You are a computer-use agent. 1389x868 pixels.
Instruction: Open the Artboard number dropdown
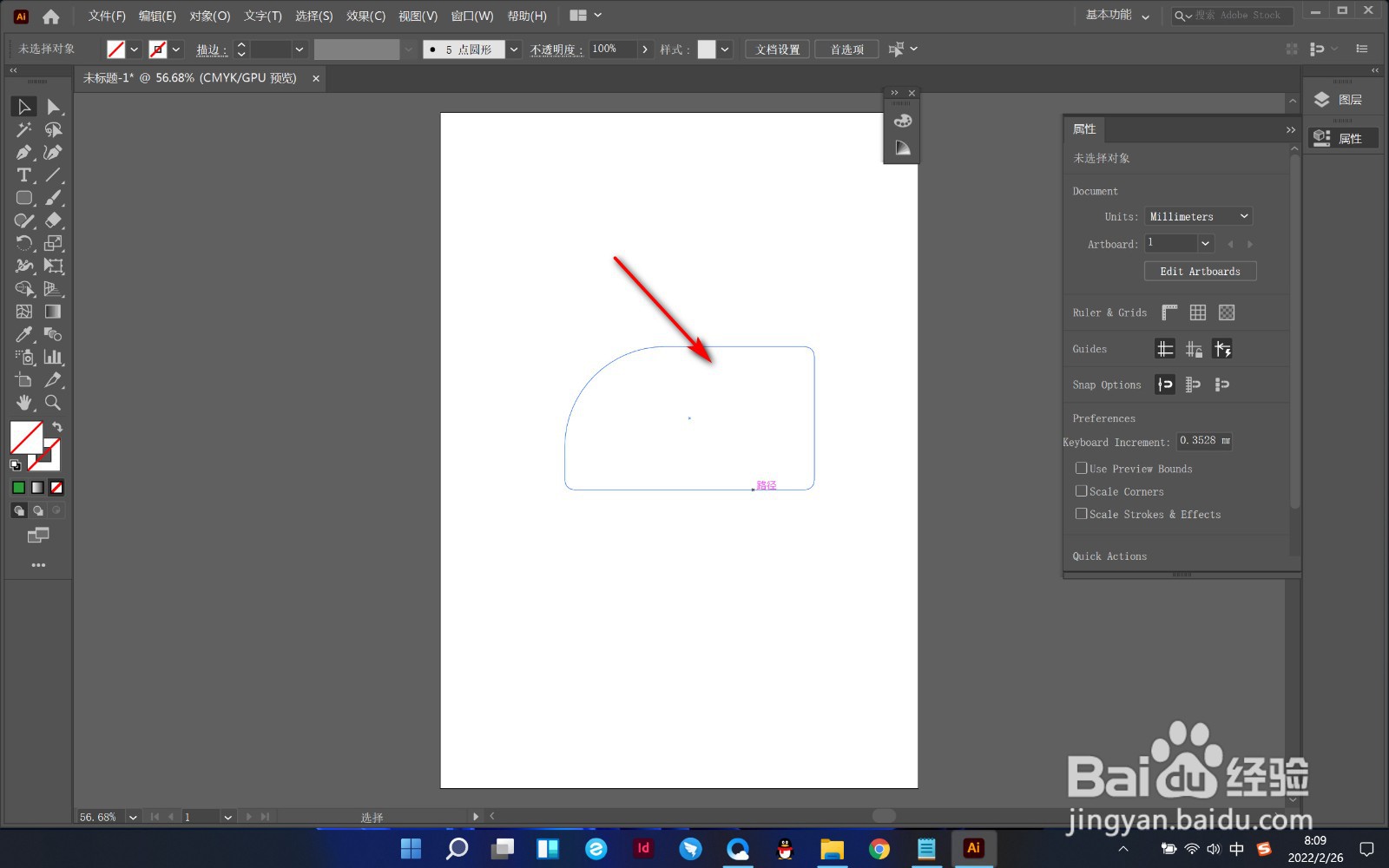(x=1206, y=244)
